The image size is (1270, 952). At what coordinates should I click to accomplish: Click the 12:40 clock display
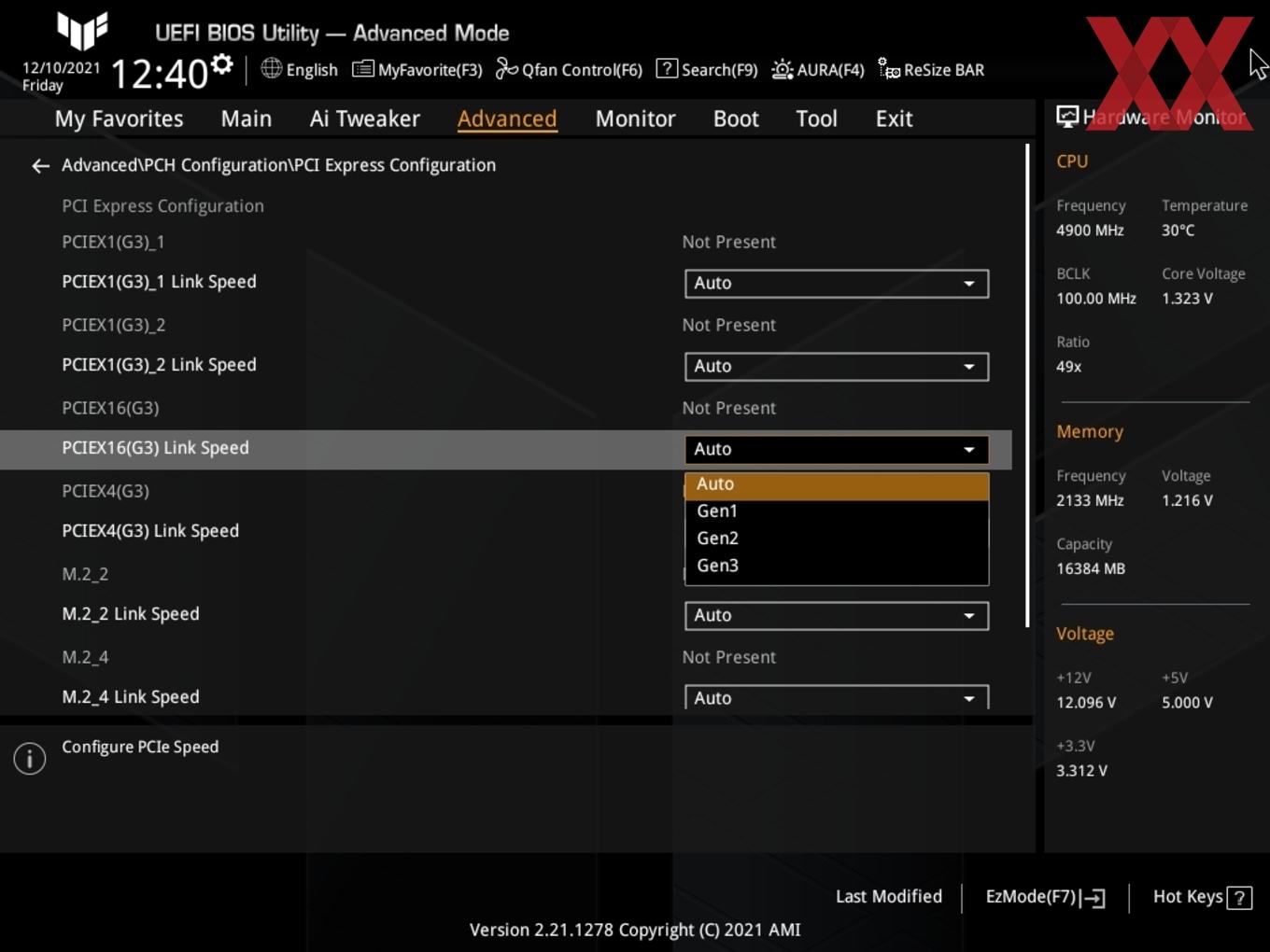[159, 73]
